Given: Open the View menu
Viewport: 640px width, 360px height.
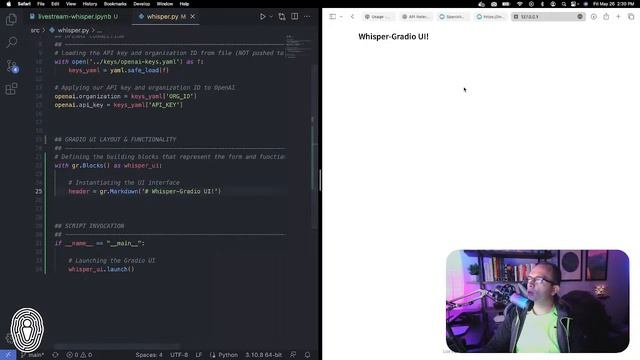Looking at the screenshot, I should pyautogui.click(x=71, y=4).
